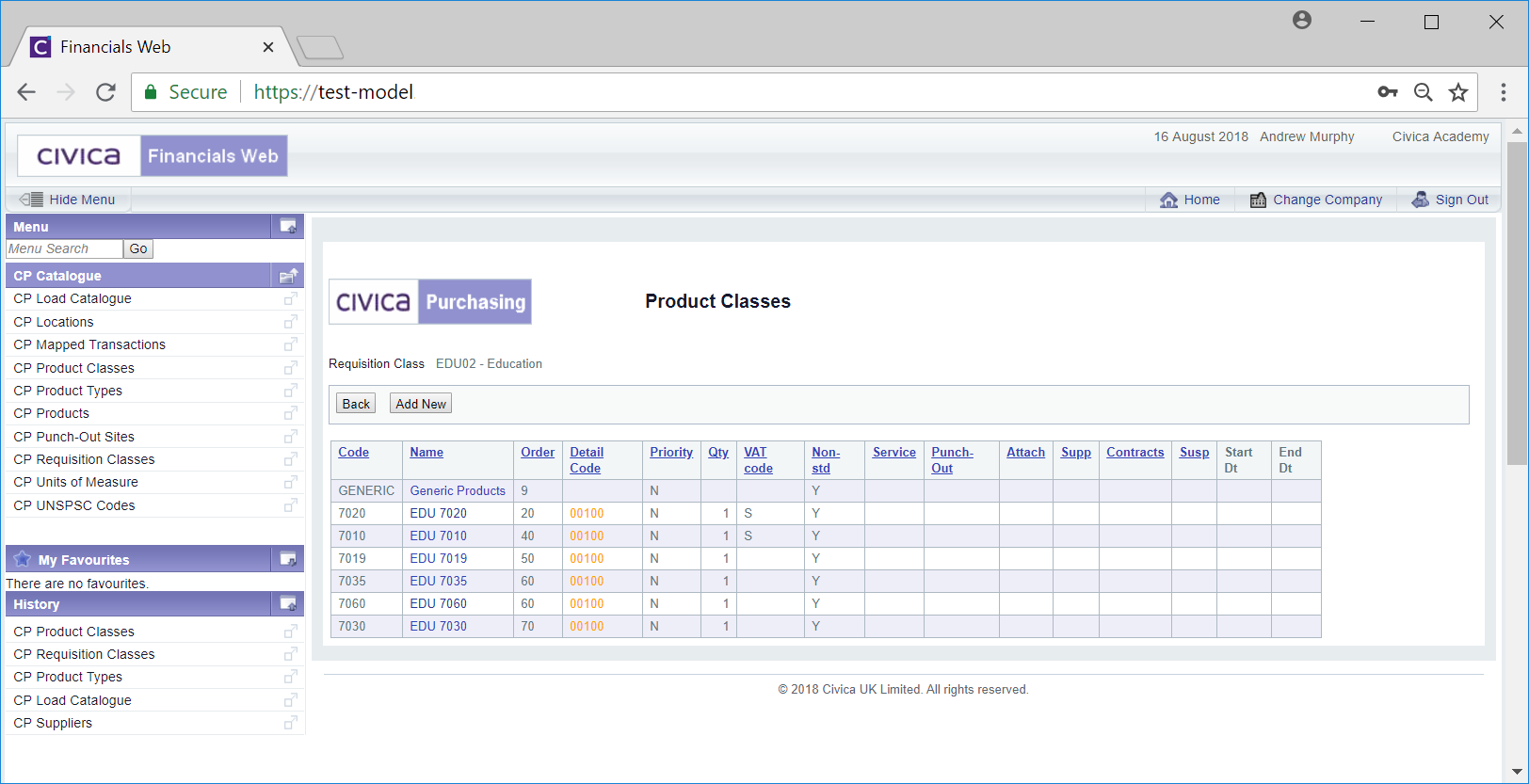Click the Menu Search input field
The width and height of the screenshot is (1529, 784).
(64, 248)
